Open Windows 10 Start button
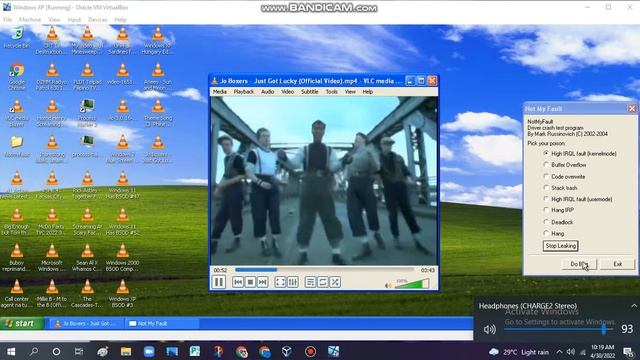 [11, 351]
